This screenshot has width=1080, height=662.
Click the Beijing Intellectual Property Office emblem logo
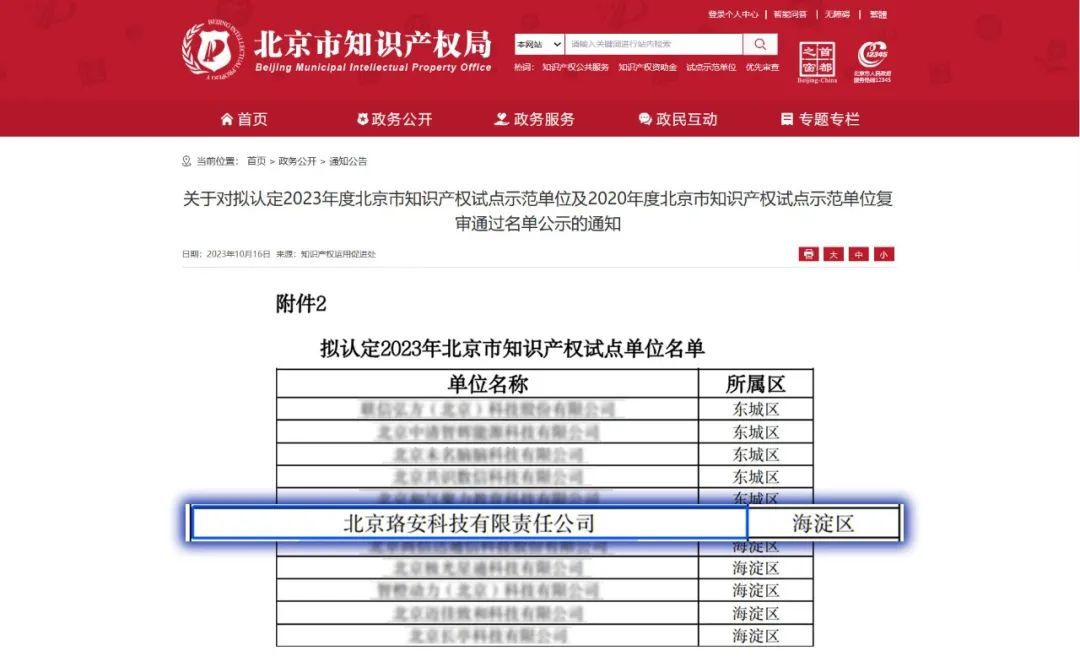(x=213, y=49)
